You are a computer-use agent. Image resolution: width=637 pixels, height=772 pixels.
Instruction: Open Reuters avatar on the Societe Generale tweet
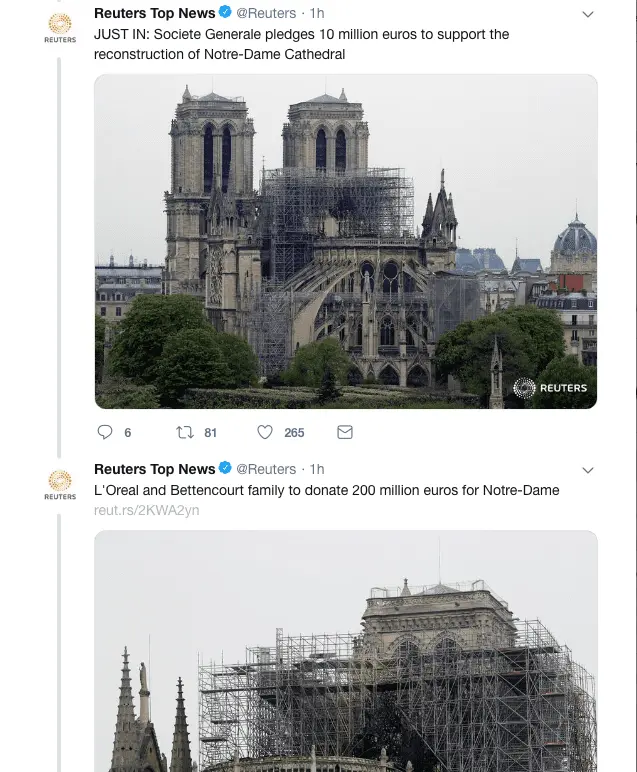coord(60,26)
